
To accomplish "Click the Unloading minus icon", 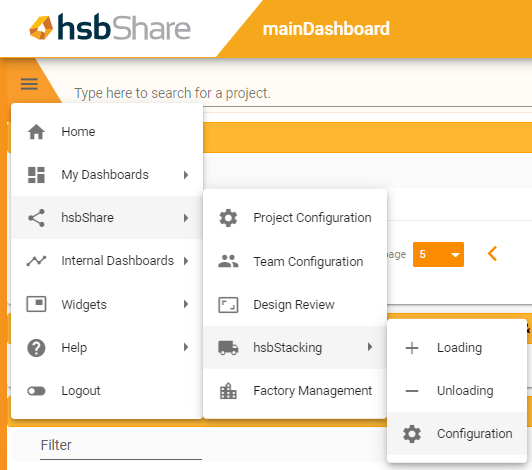I will pos(412,391).
